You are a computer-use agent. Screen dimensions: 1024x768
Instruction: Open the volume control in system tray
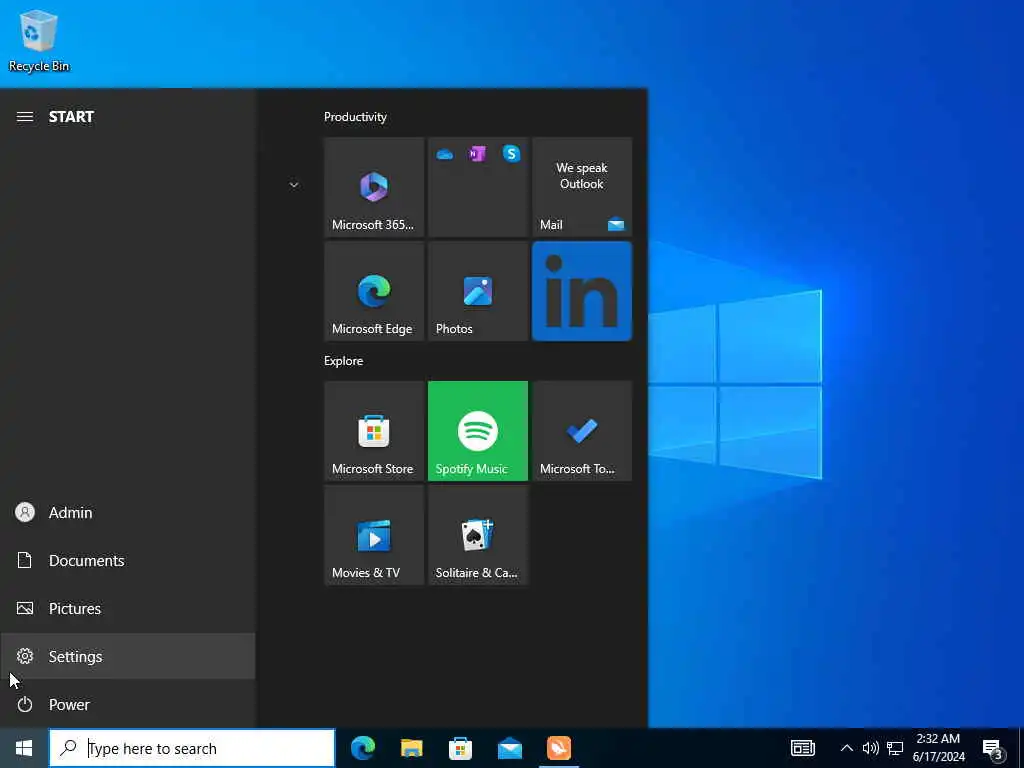click(871, 748)
